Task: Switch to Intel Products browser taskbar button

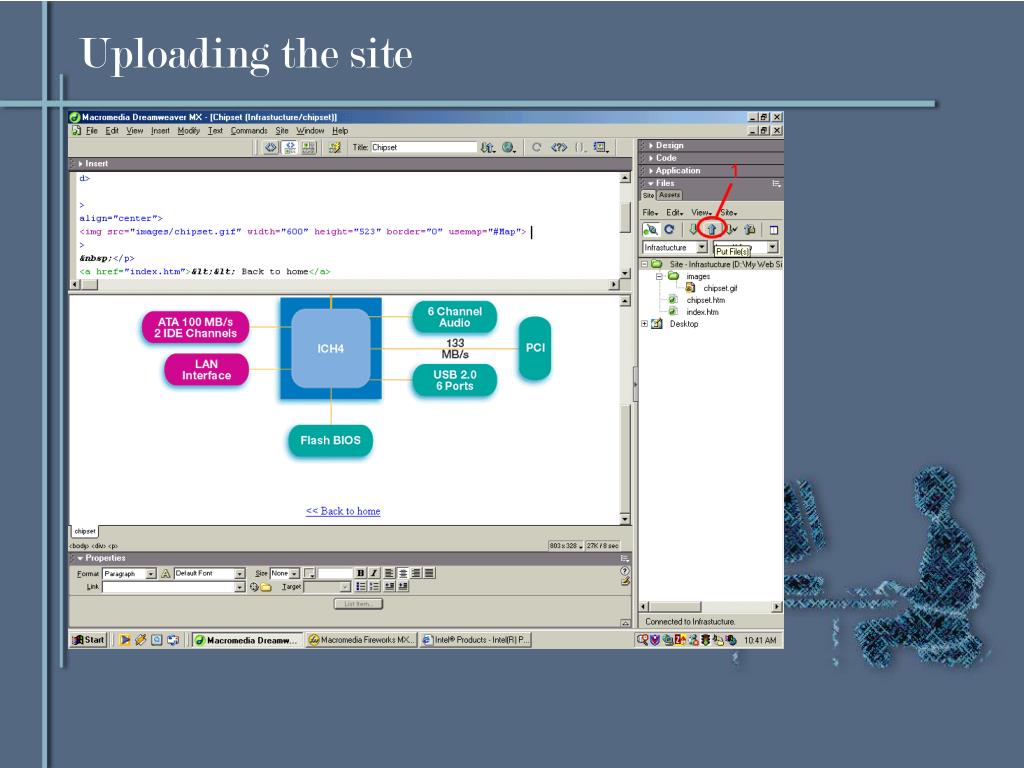Action: click(475, 640)
